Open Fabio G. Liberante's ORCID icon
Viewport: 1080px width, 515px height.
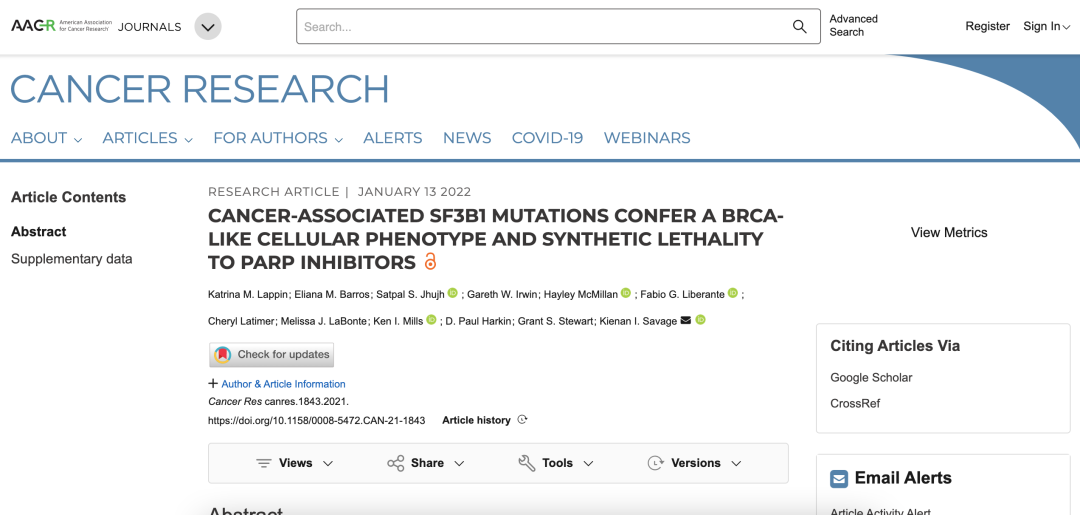(733, 293)
